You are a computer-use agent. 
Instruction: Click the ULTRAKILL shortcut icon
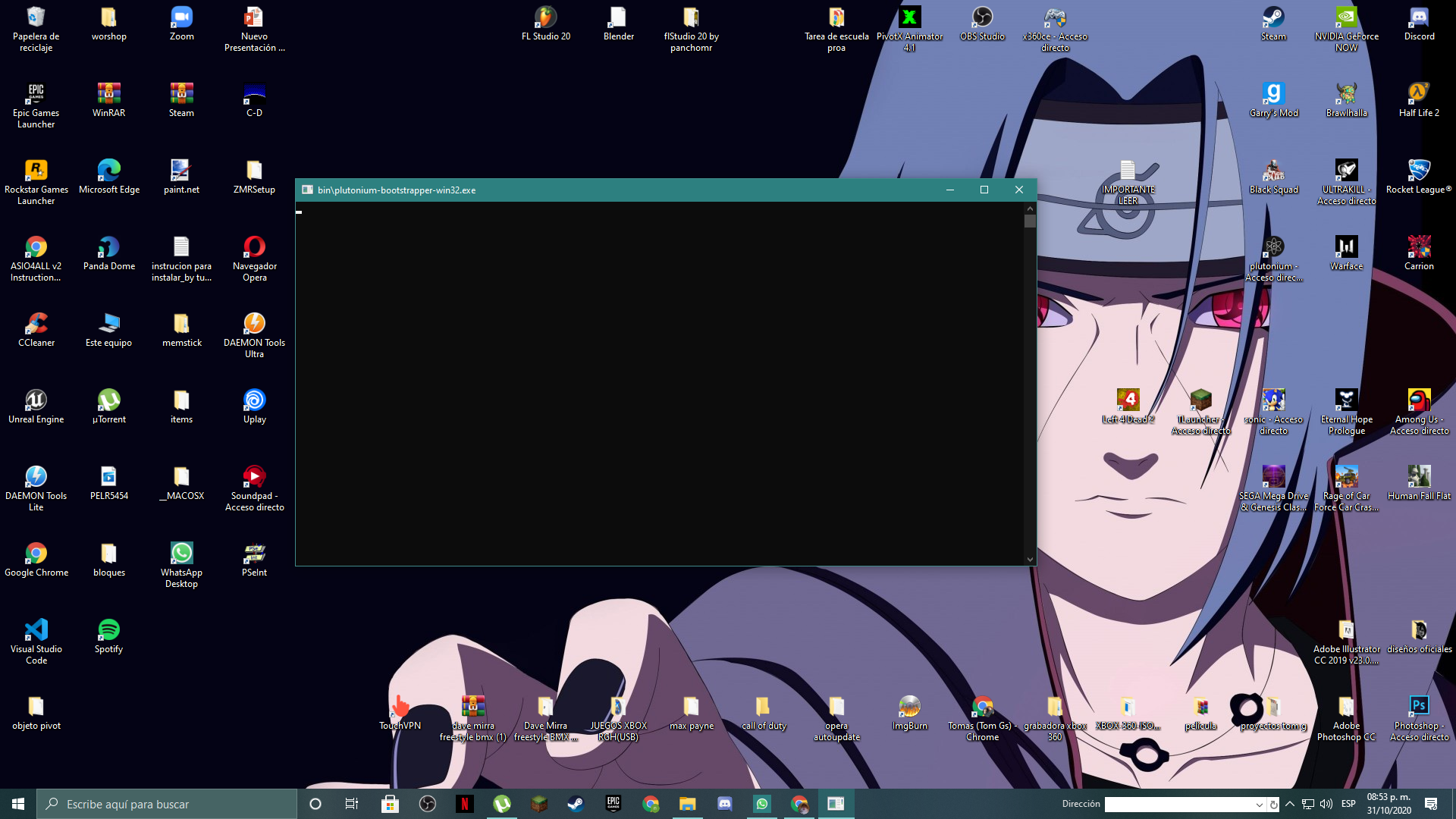1346,181
